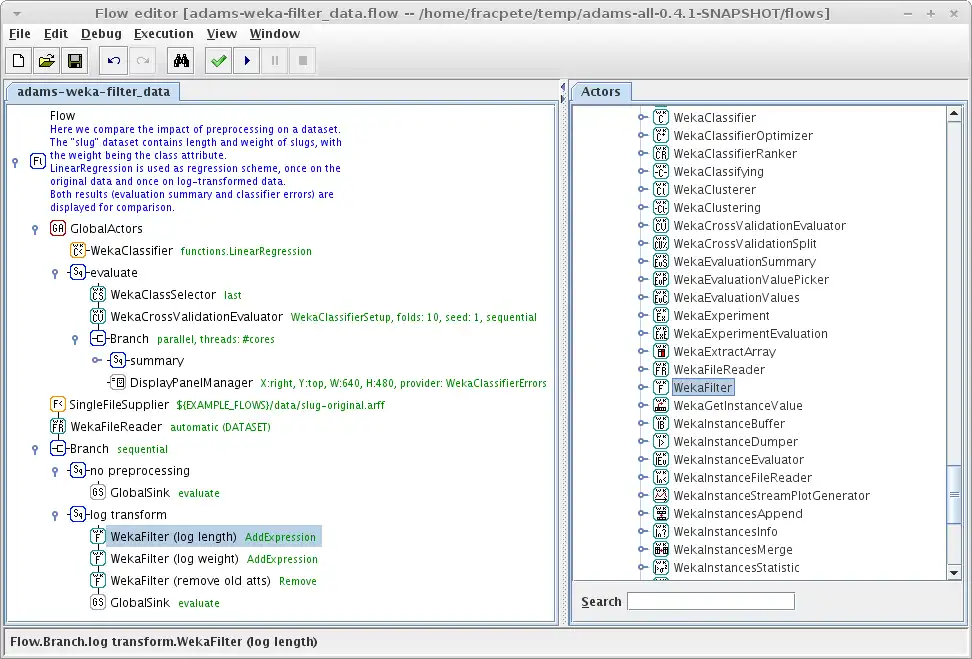Click the Actors vertical scrollbar thumb
The width and height of the screenshot is (972, 659).
(x=954, y=495)
